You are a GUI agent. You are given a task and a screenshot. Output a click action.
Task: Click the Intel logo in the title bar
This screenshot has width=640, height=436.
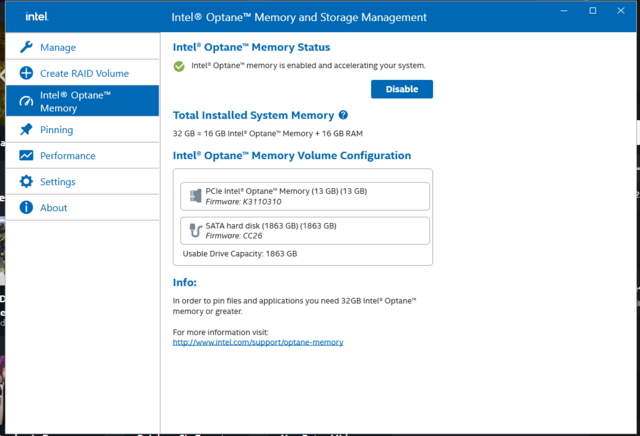click(35, 17)
